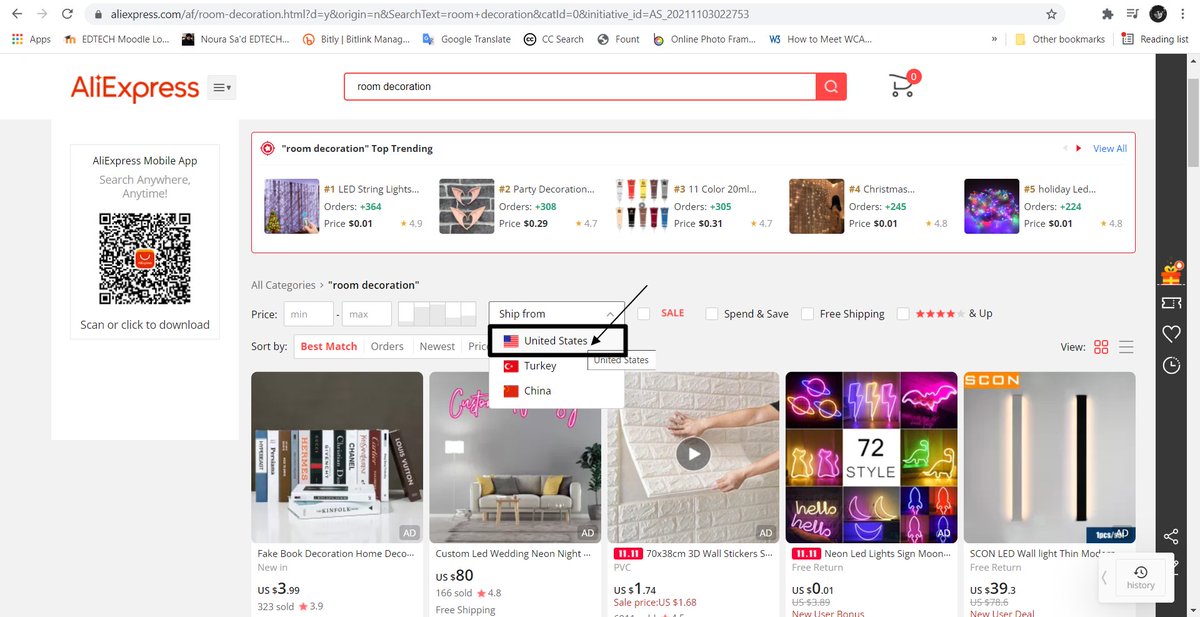Select China shipping option
This screenshot has width=1200, height=617.
557,391
